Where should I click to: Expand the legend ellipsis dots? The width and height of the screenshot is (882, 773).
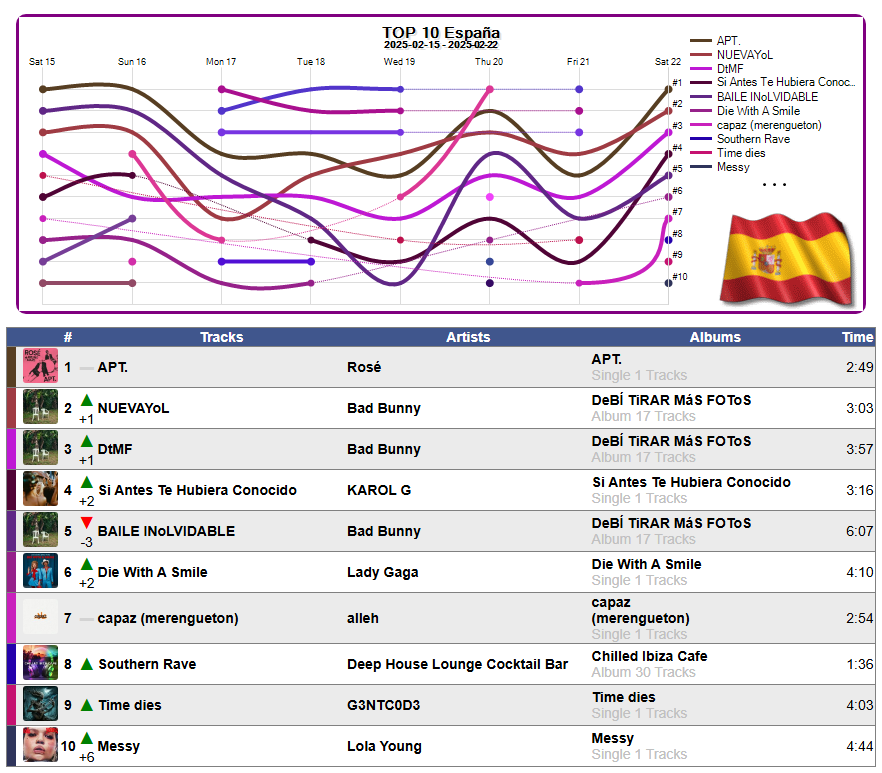(x=774, y=185)
